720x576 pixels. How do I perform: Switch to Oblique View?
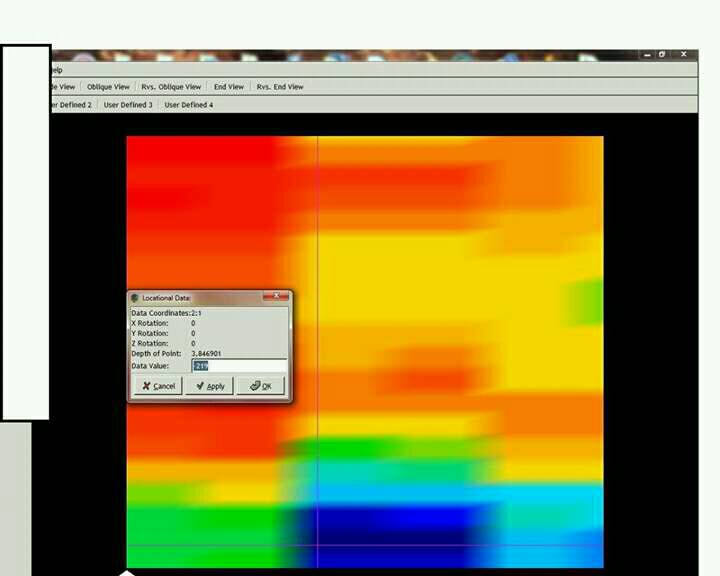[108, 87]
